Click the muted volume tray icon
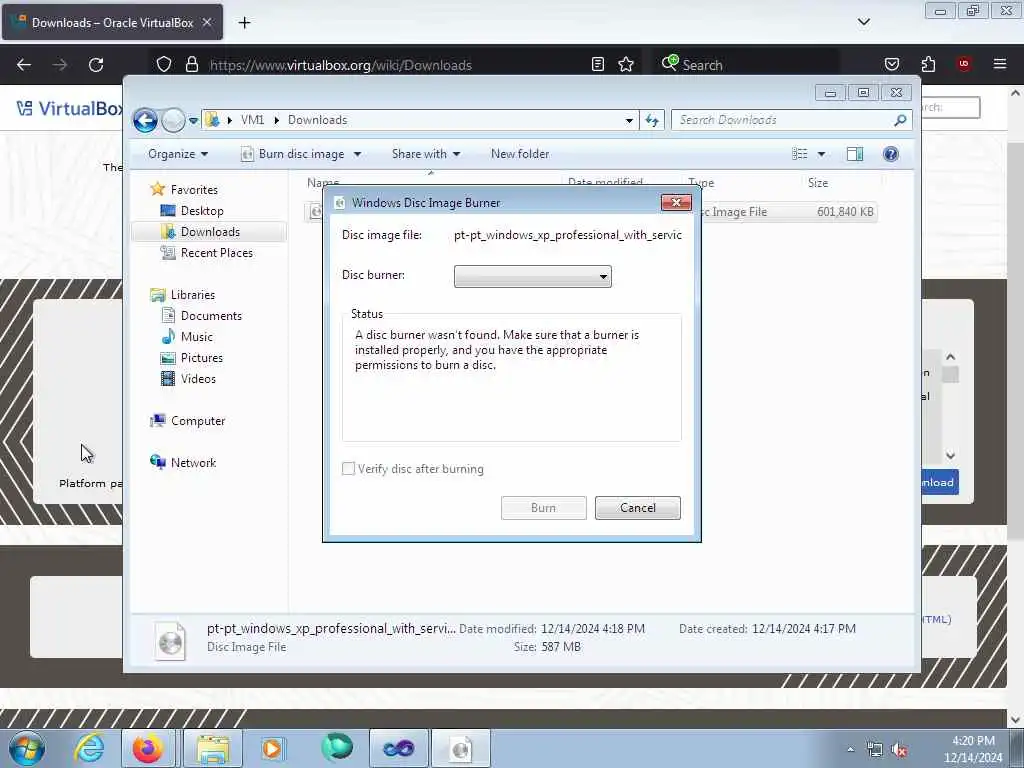This screenshot has width=1024, height=768. tap(899, 750)
